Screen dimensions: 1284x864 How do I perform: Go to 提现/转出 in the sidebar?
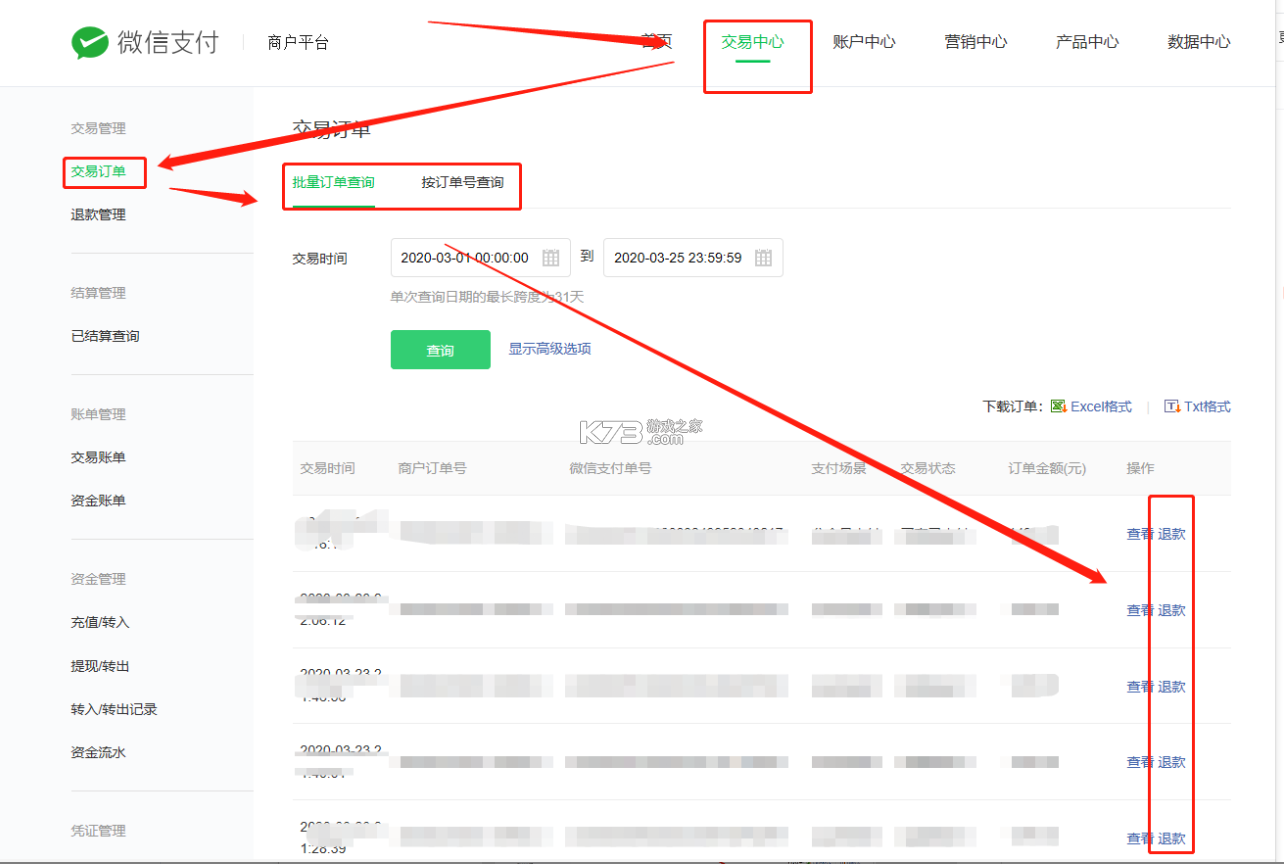pos(100,666)
